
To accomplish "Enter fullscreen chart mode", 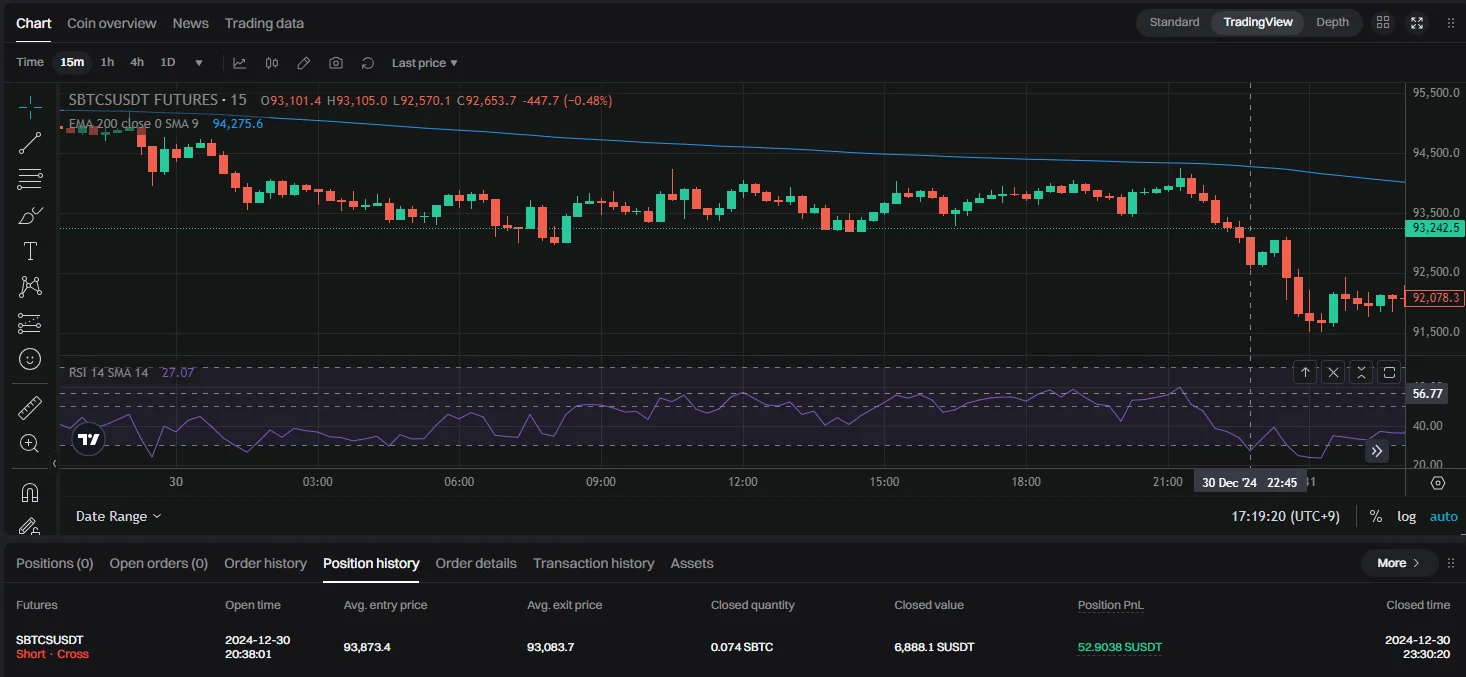I will coord(1417,22).
